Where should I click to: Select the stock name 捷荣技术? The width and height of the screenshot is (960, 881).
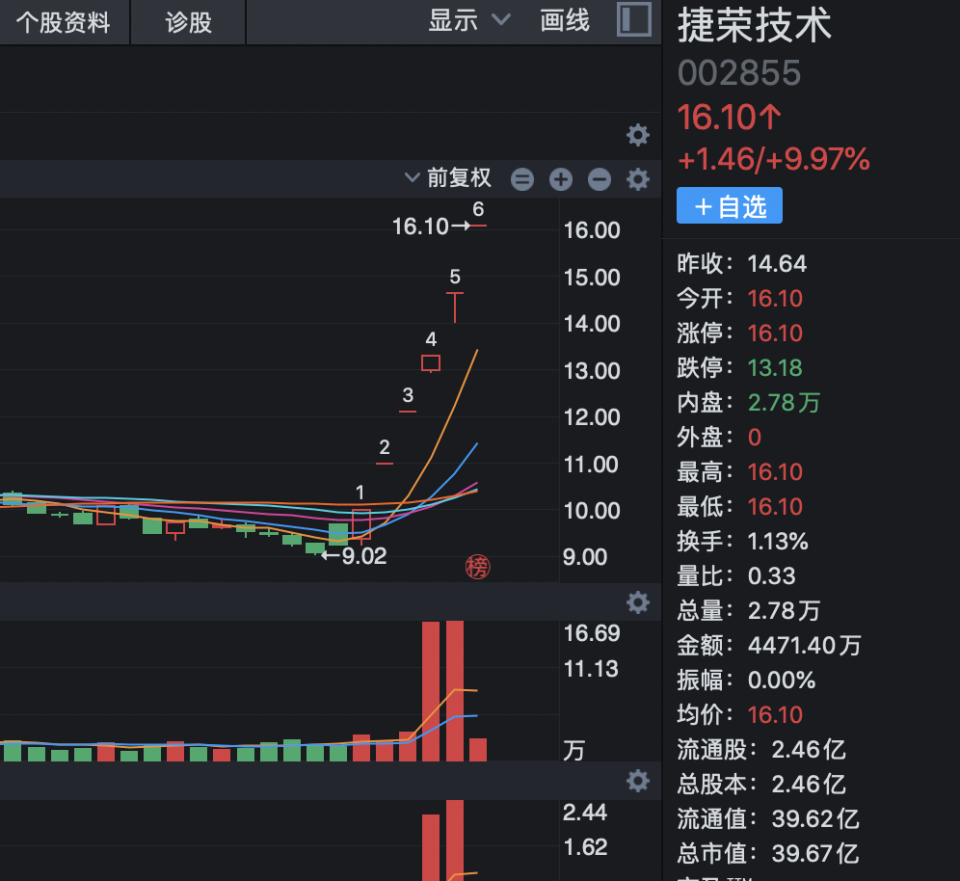coord(757,27)
